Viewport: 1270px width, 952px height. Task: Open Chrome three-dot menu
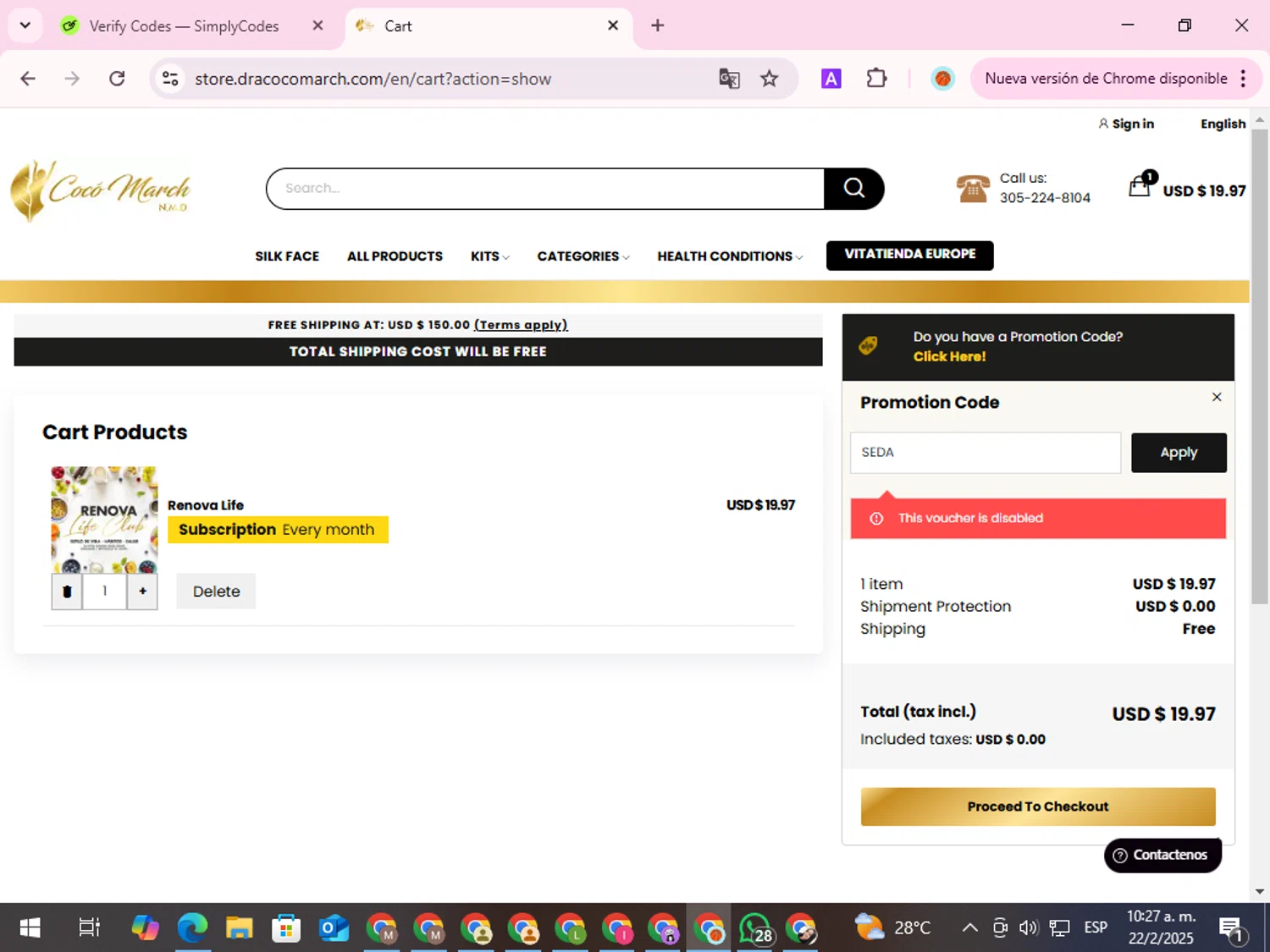[x=1243, y=79]
